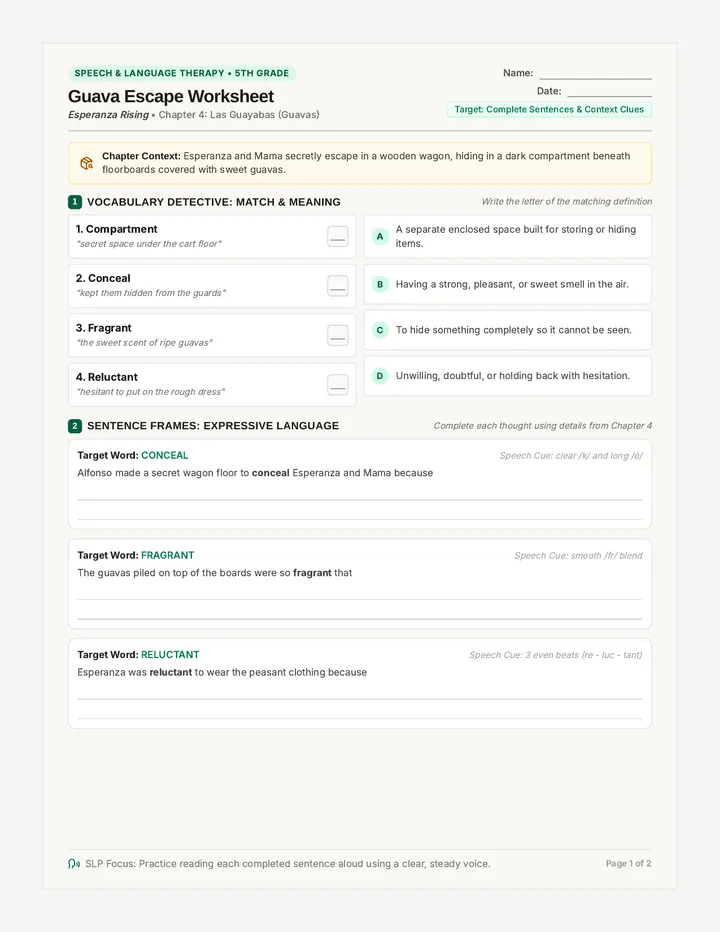Click the first answer line under RELUCTANT frame

click(360, 698)
